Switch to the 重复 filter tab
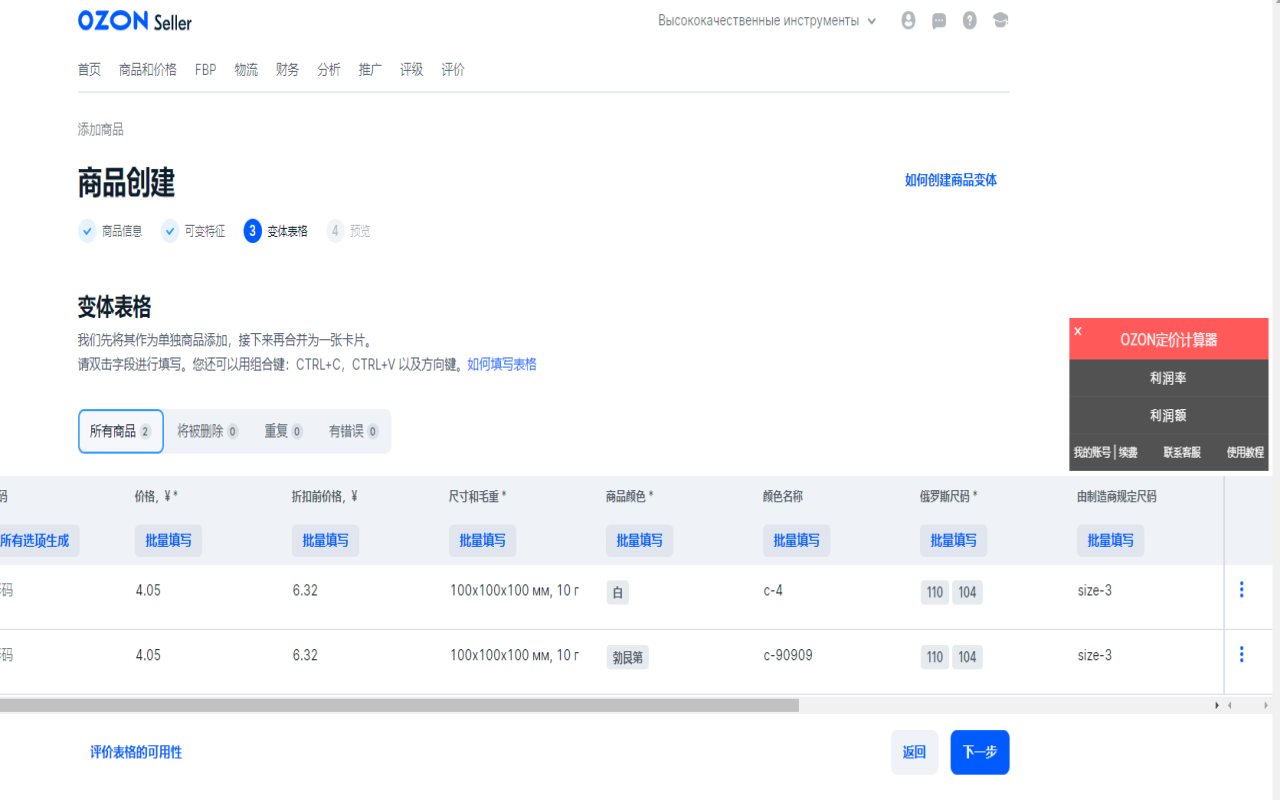 pyautogui.click(x=283, y=431)
